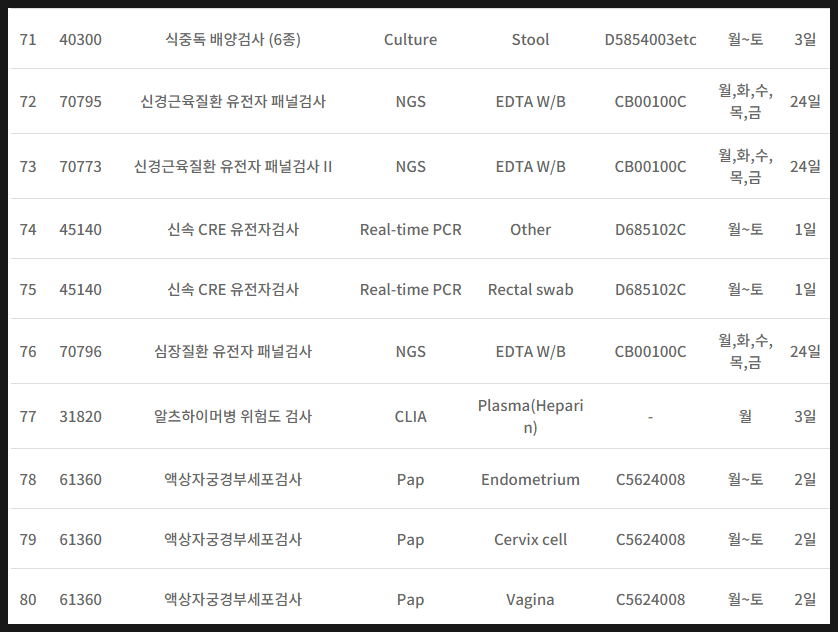Click Cervix cell specimen in row 79

[530, 540]
